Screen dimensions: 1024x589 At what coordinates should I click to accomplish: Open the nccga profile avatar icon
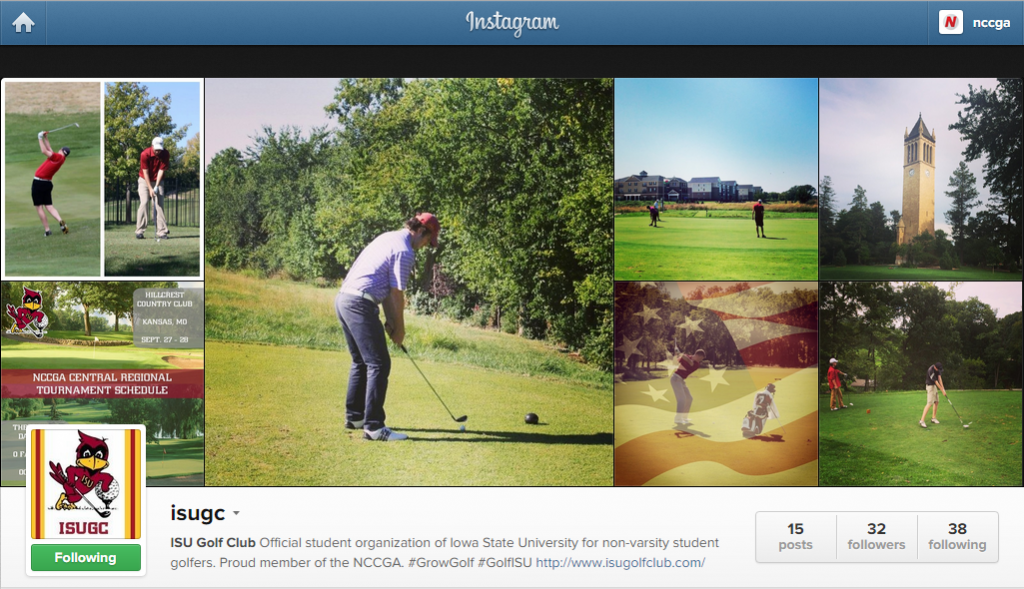950,22
